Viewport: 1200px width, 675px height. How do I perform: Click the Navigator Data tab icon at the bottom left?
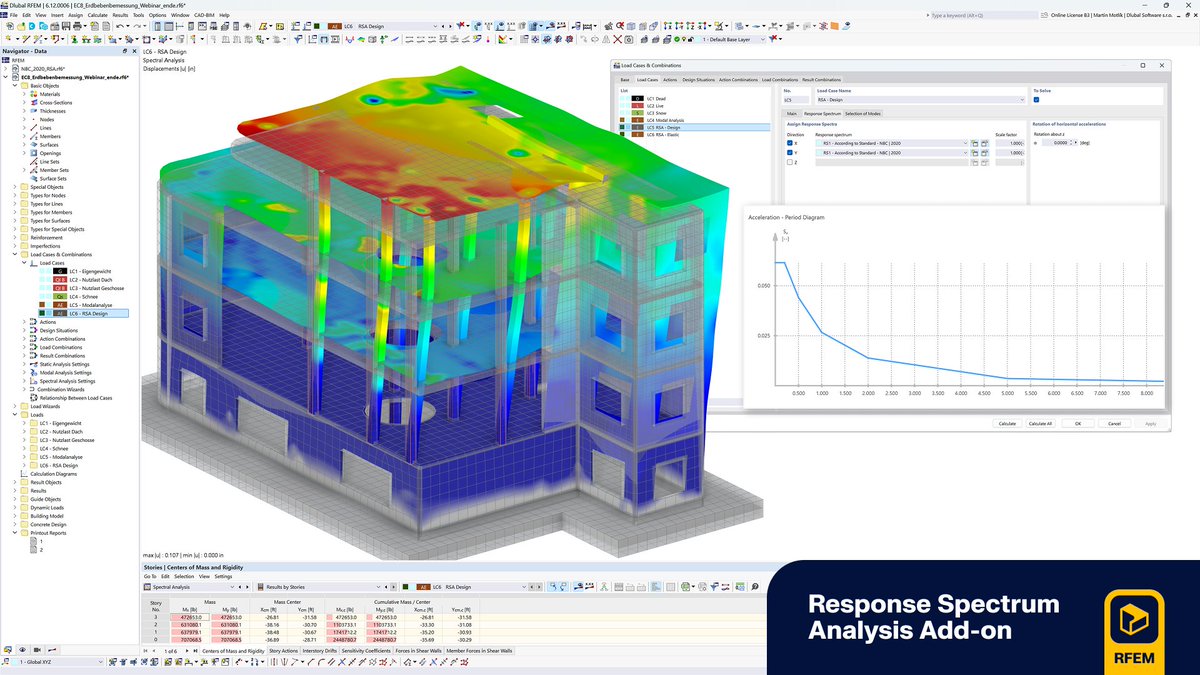tap(9, 650)
